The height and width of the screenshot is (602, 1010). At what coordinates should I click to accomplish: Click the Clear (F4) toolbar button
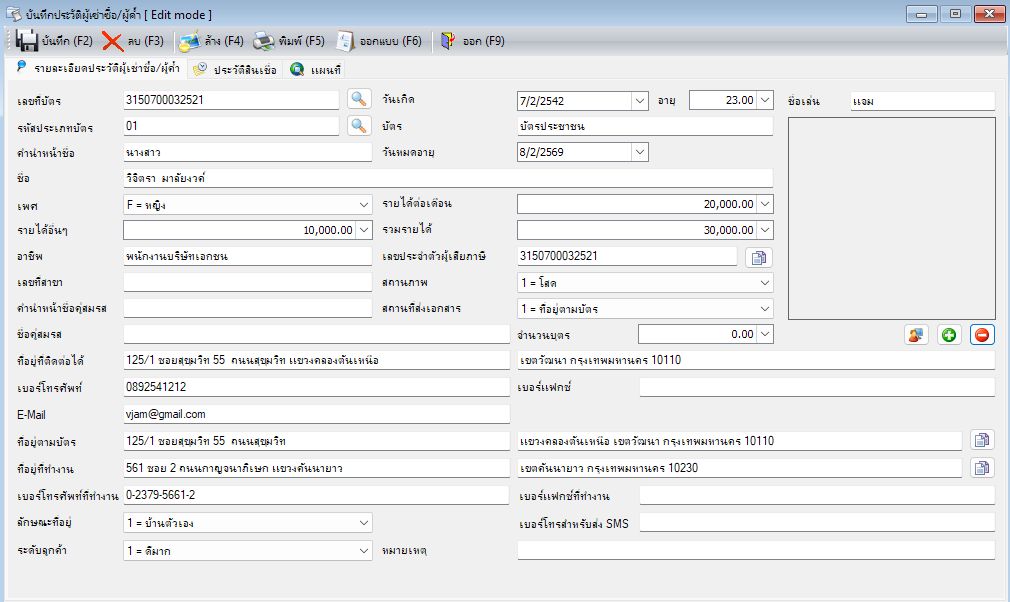click(211, 41)
